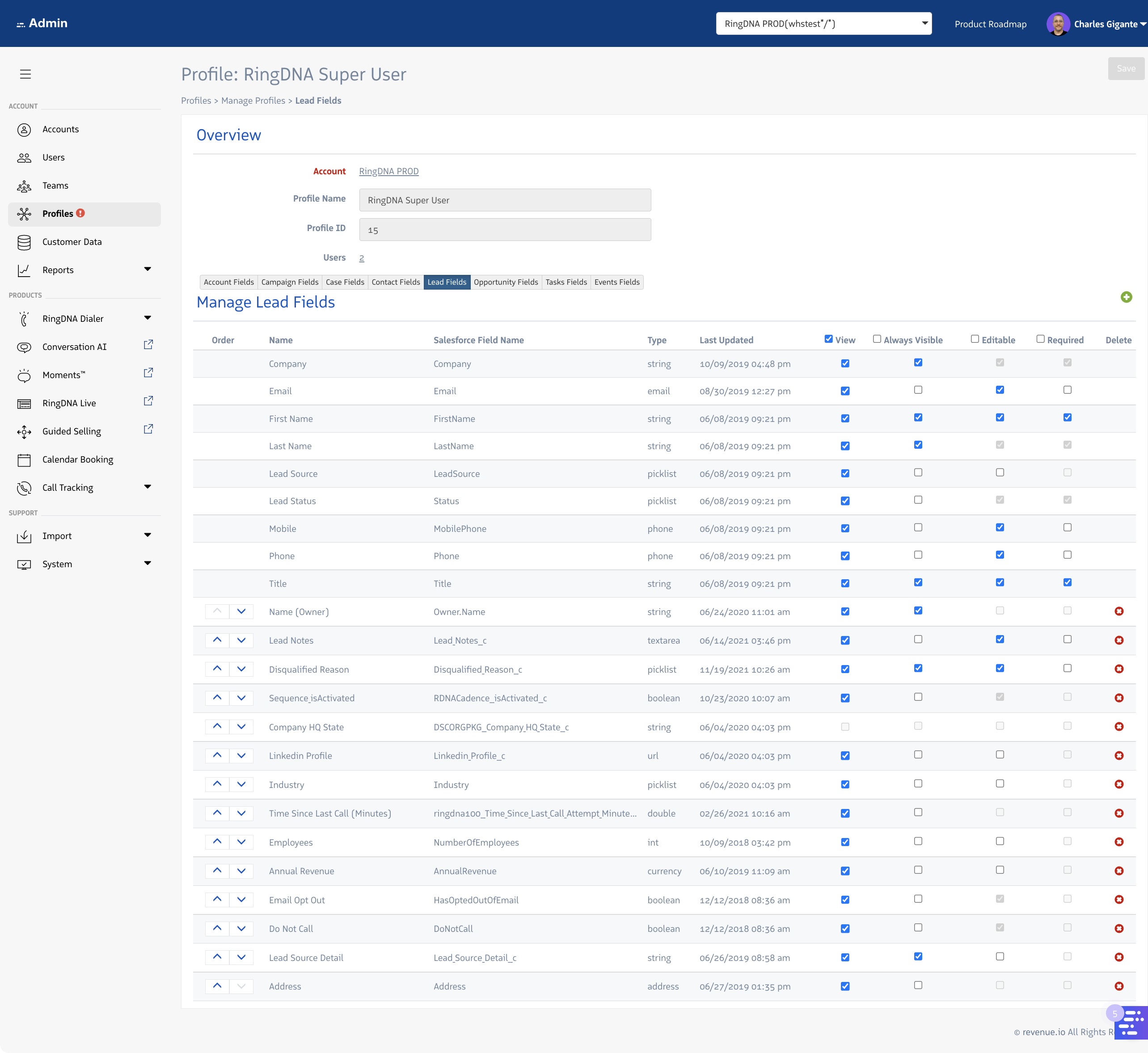Click the Customer Data database icon
1148x1053 pixels.
(x=24, y=242)
